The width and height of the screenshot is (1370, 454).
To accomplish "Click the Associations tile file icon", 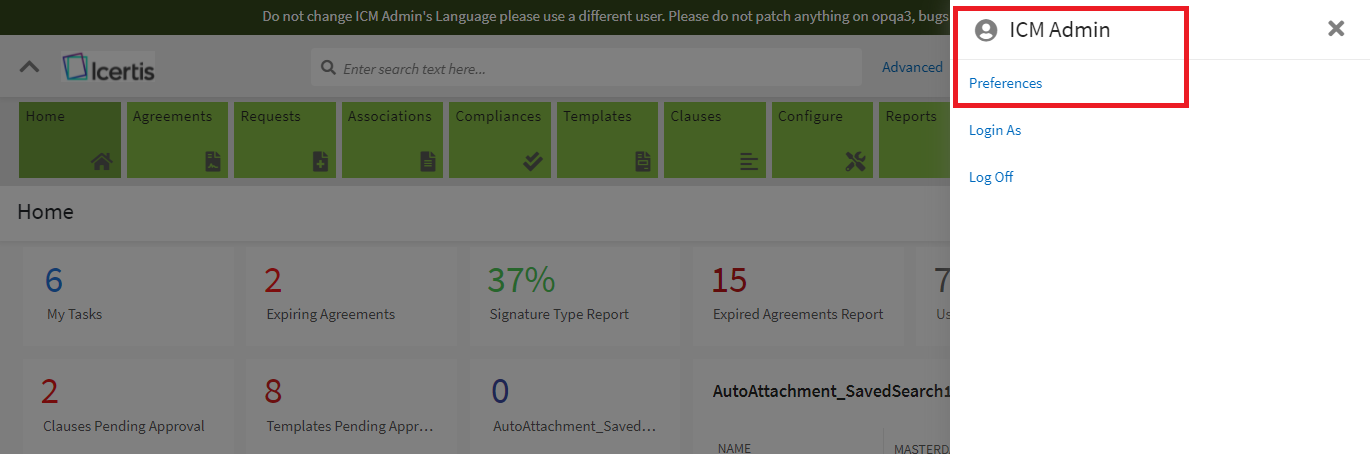I will point(428,161).
